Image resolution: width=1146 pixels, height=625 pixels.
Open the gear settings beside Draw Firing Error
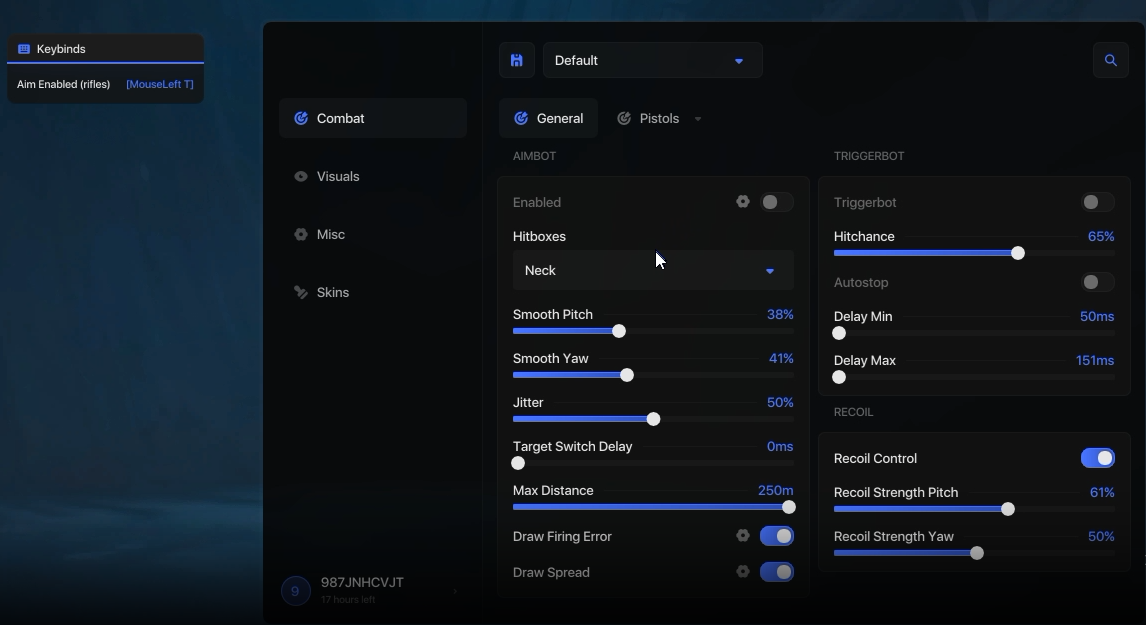(x=743, y=536)
